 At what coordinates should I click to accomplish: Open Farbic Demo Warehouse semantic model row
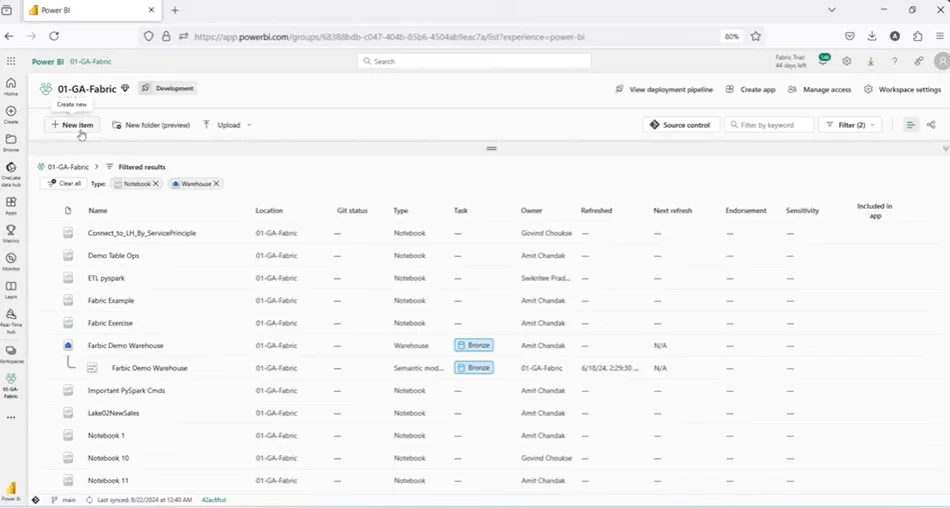(x=150, y=368)
